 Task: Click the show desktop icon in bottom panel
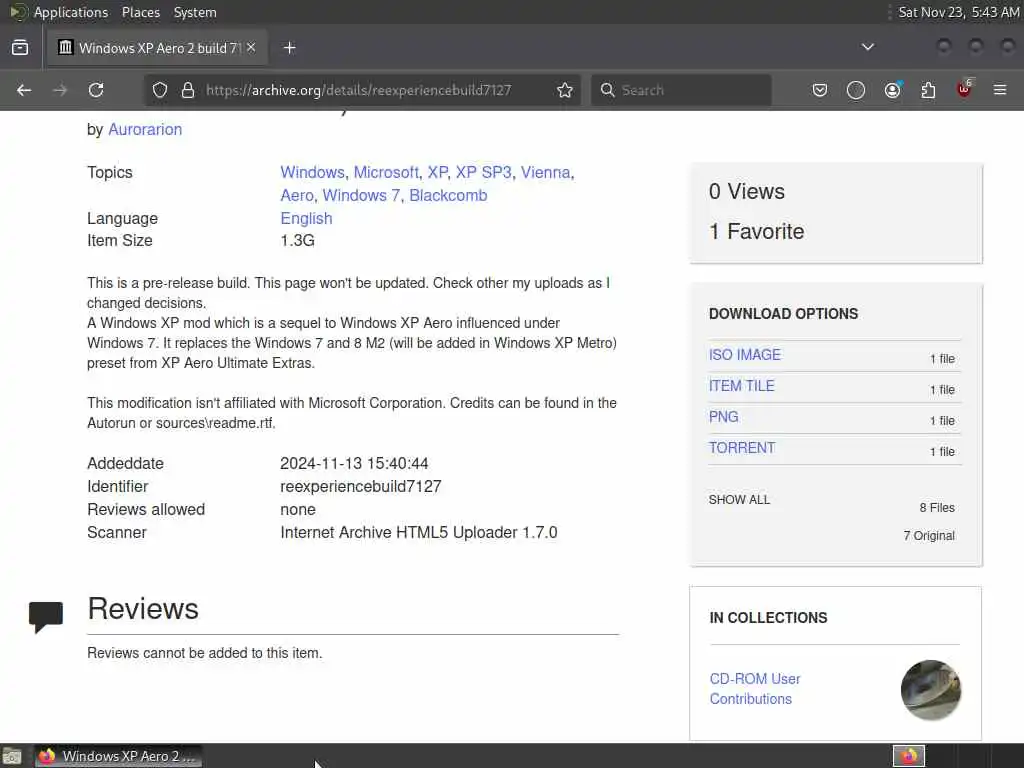12,757
